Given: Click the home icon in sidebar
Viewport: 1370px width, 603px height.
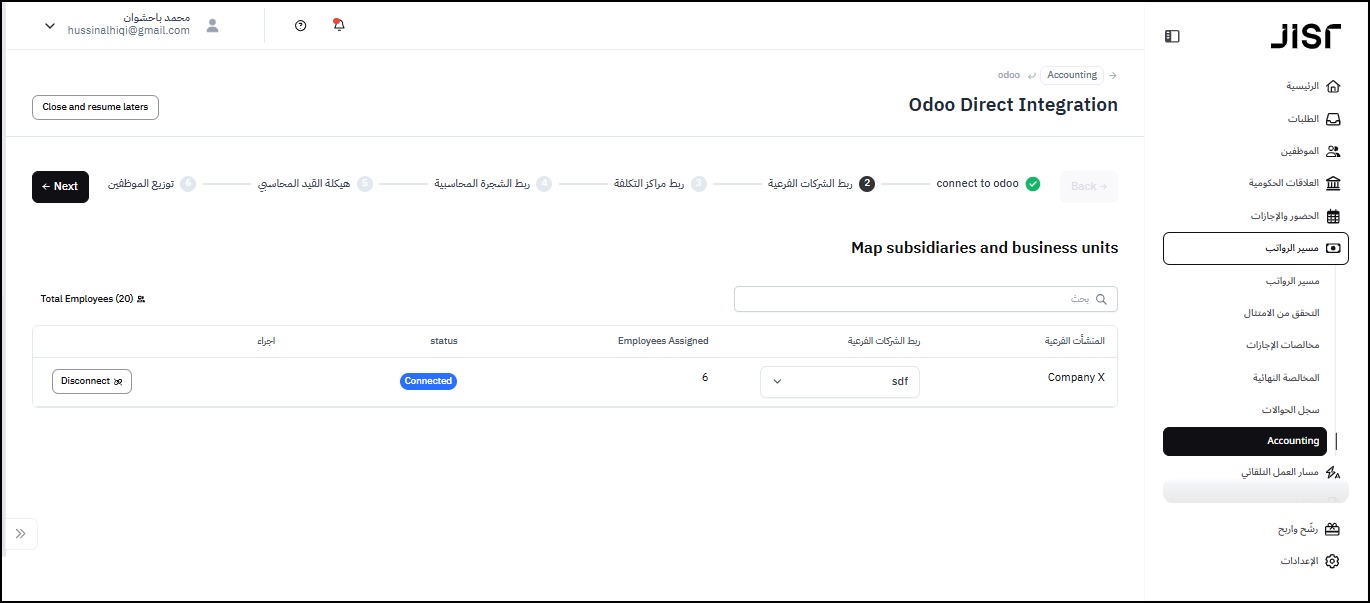Looking at the screenshot, I should (x=1332, y=86).
